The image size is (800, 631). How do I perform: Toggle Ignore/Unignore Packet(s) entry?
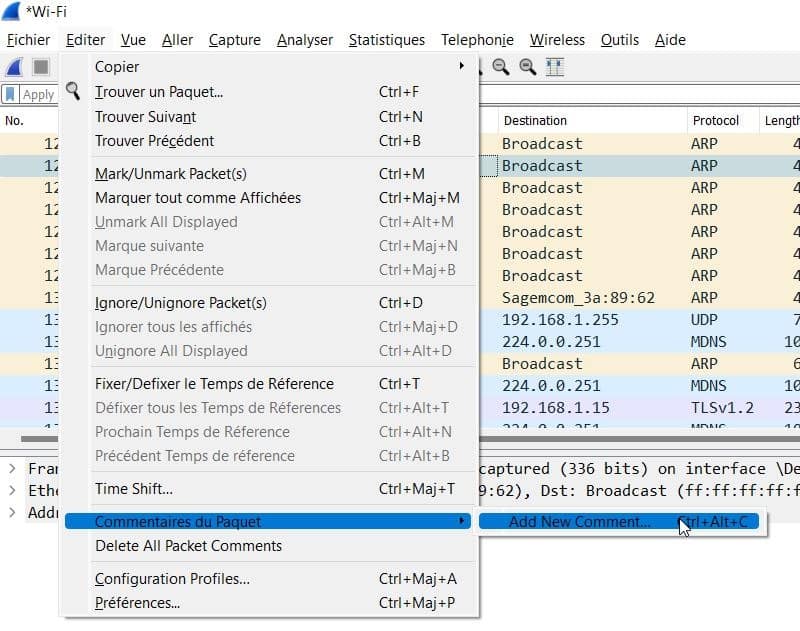pos(180,303)
